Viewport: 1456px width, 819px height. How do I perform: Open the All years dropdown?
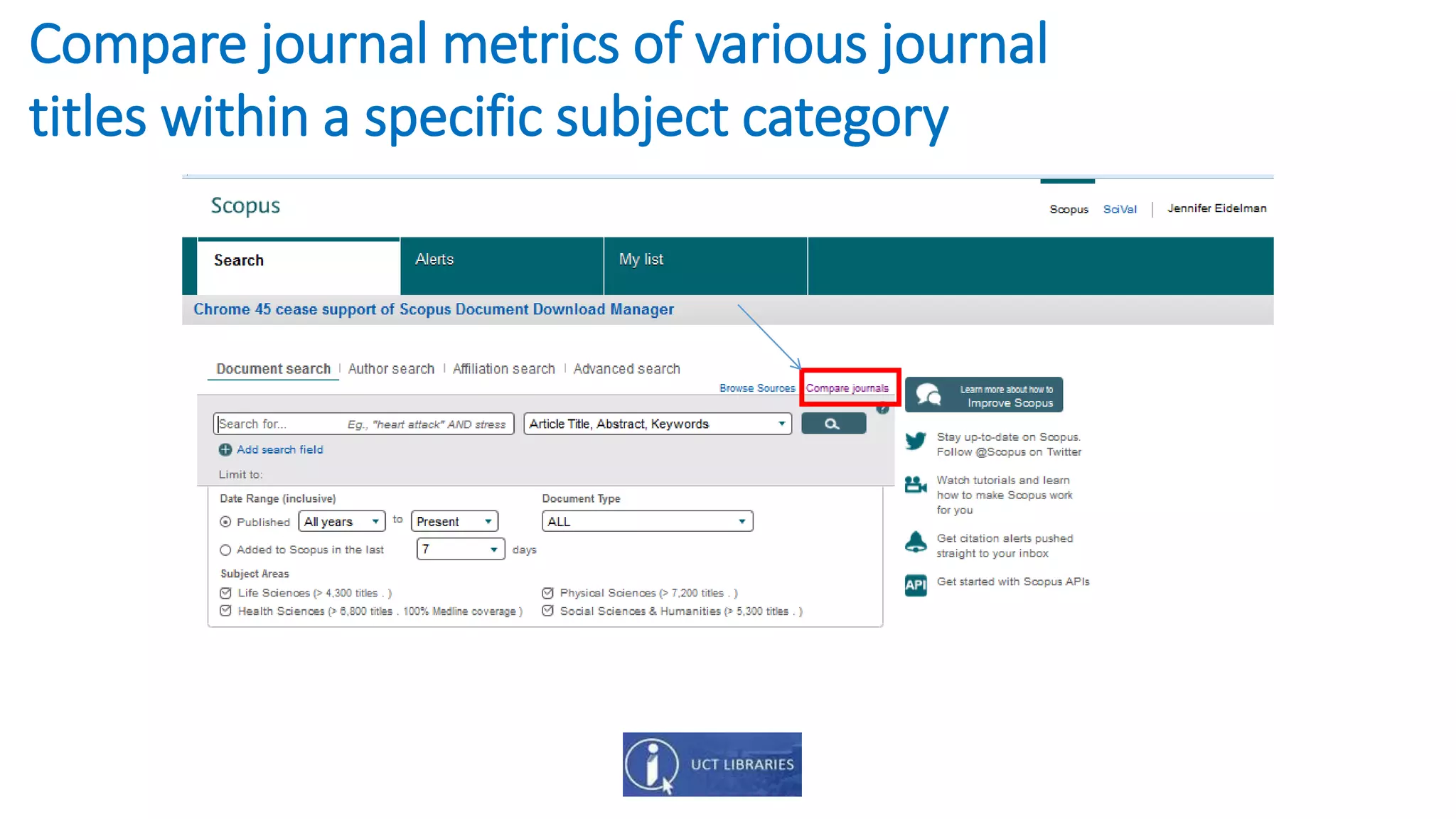342,522
